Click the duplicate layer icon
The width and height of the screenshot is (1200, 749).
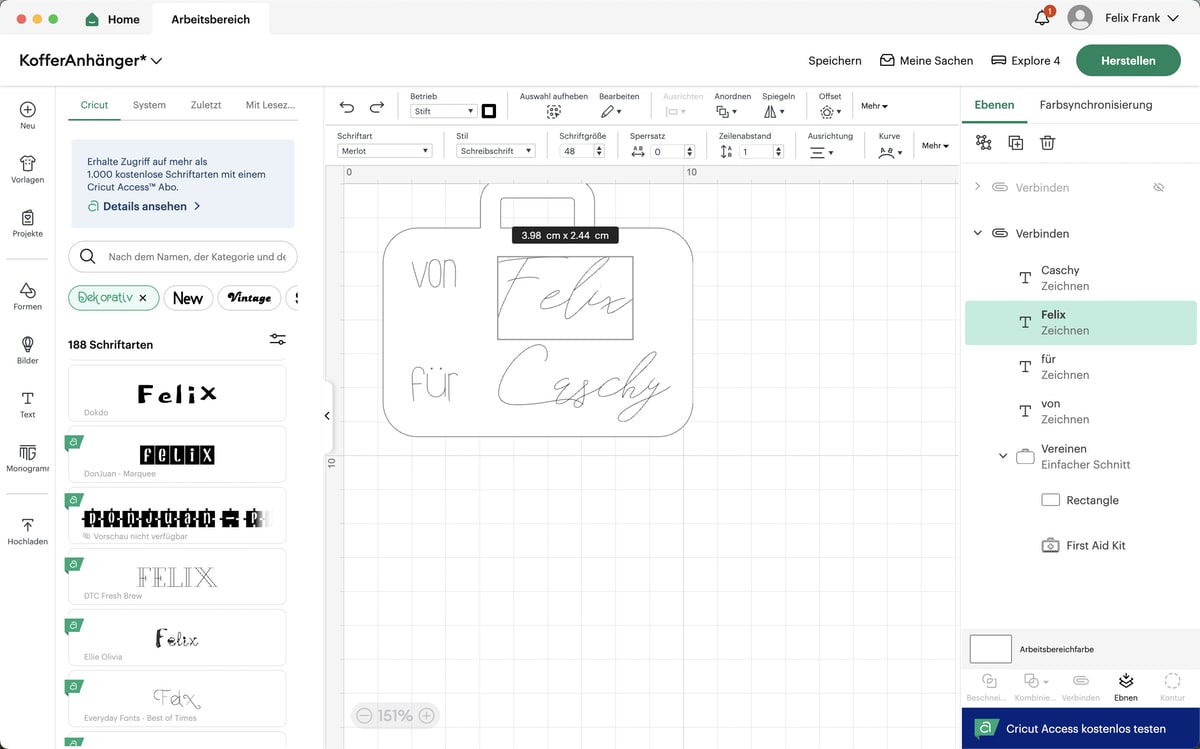[1015, 143]
